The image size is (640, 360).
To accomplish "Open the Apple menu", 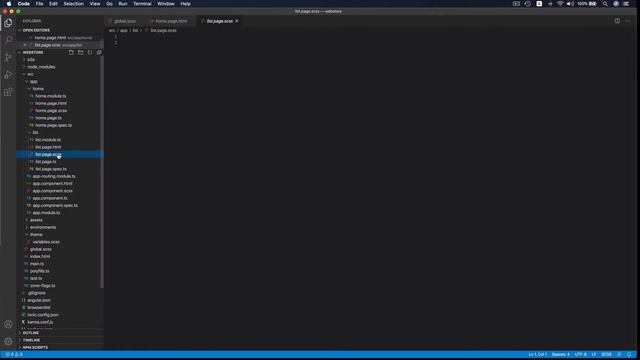I will pyautogui.click(x=9, y=4).
